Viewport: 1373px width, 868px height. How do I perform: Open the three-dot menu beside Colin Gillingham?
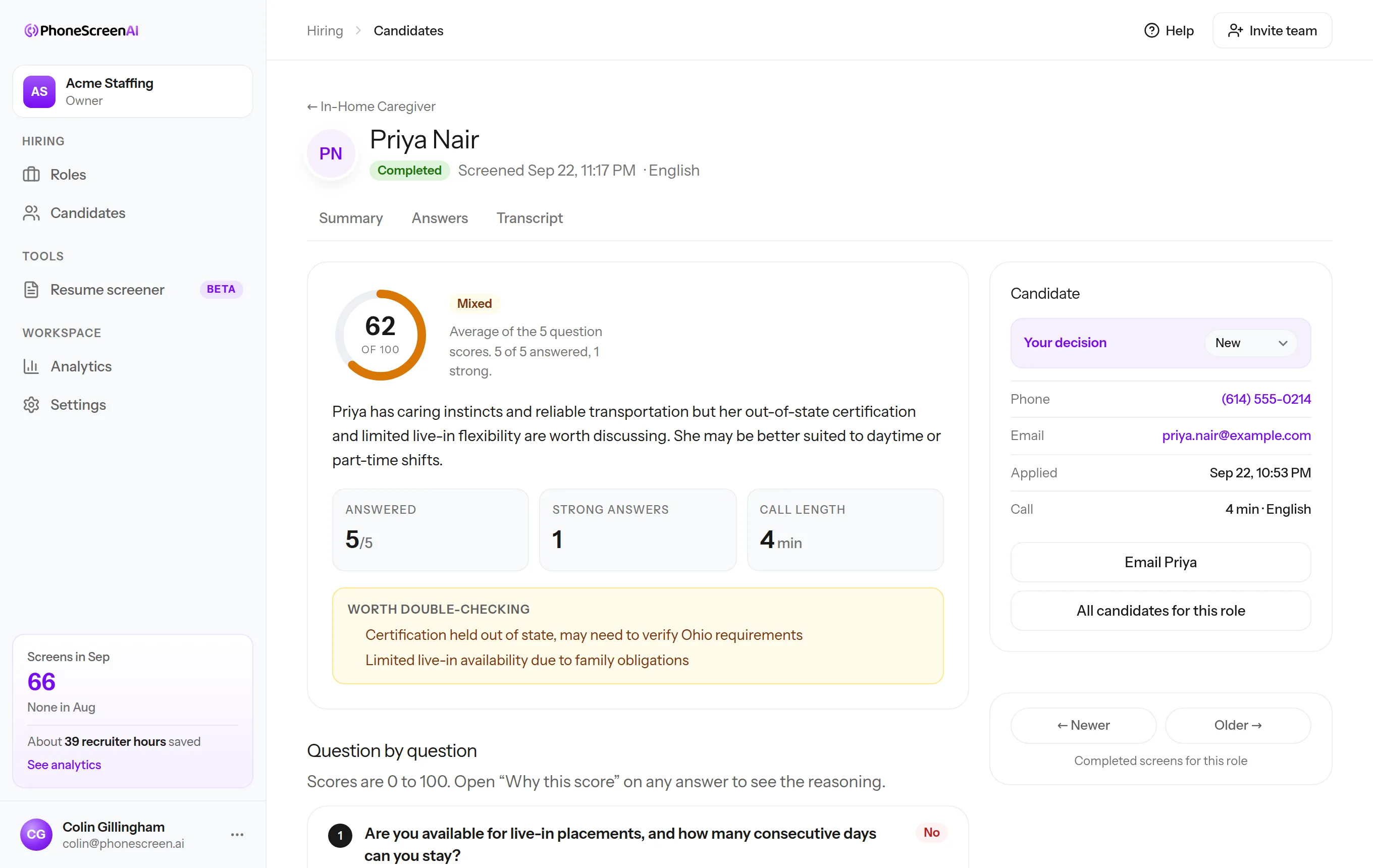pos(237,834)
